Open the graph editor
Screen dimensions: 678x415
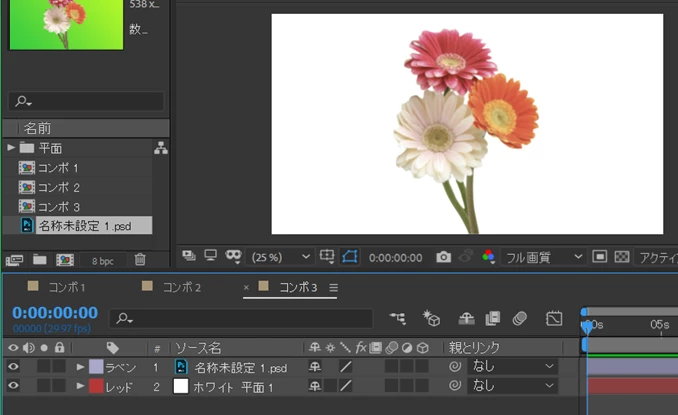click(x=554, y=319)
